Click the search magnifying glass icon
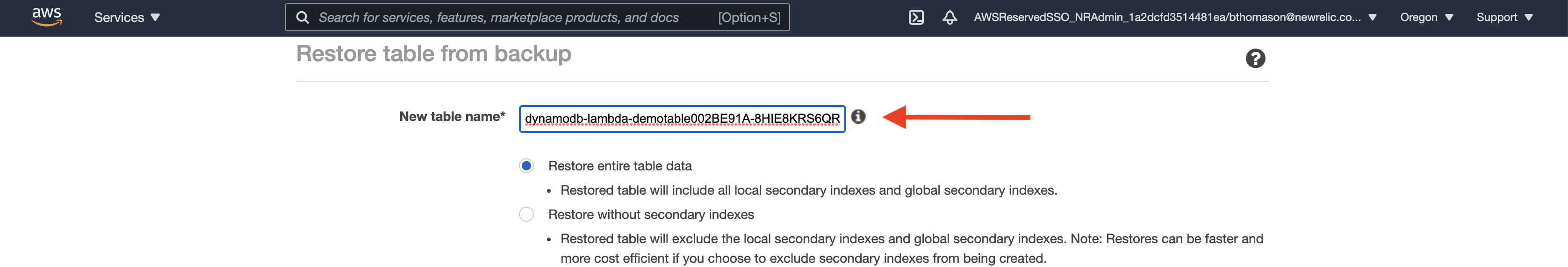Screen dimensions: 1568x267 pos(302,18)
